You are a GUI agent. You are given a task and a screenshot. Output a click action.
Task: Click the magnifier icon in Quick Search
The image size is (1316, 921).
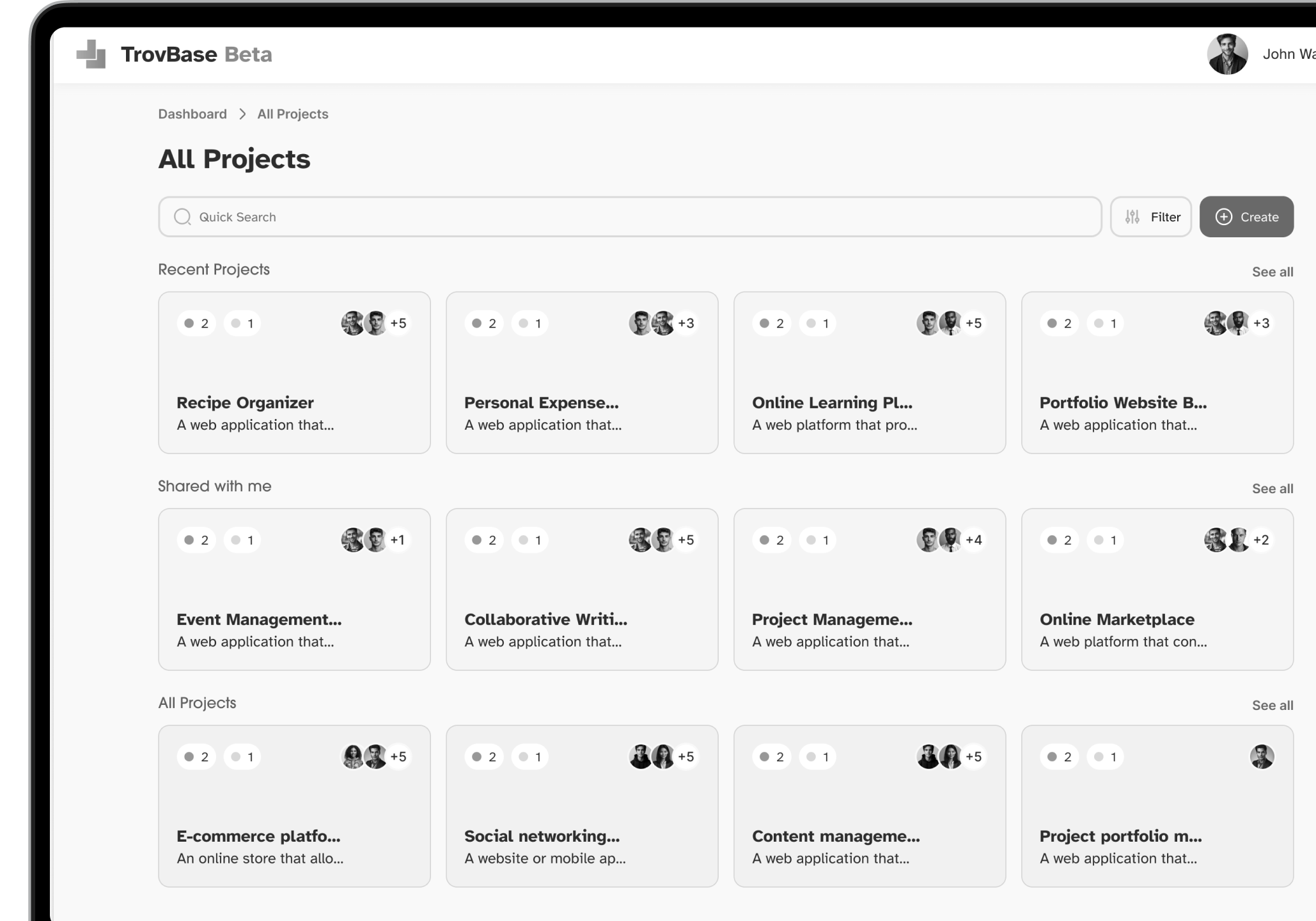pos(182,217)
